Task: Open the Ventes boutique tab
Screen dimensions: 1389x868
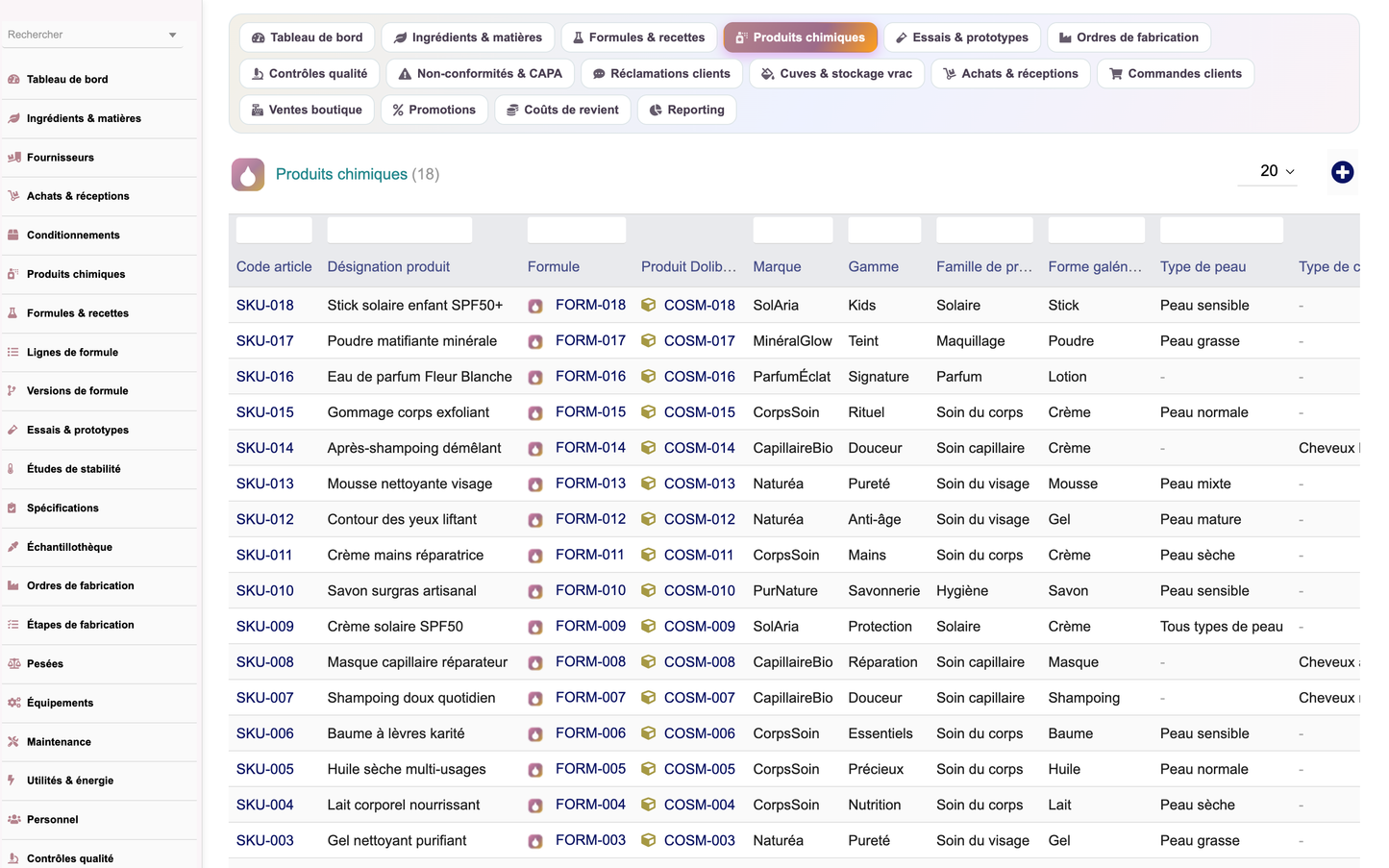Action: [x=307, y=110]
